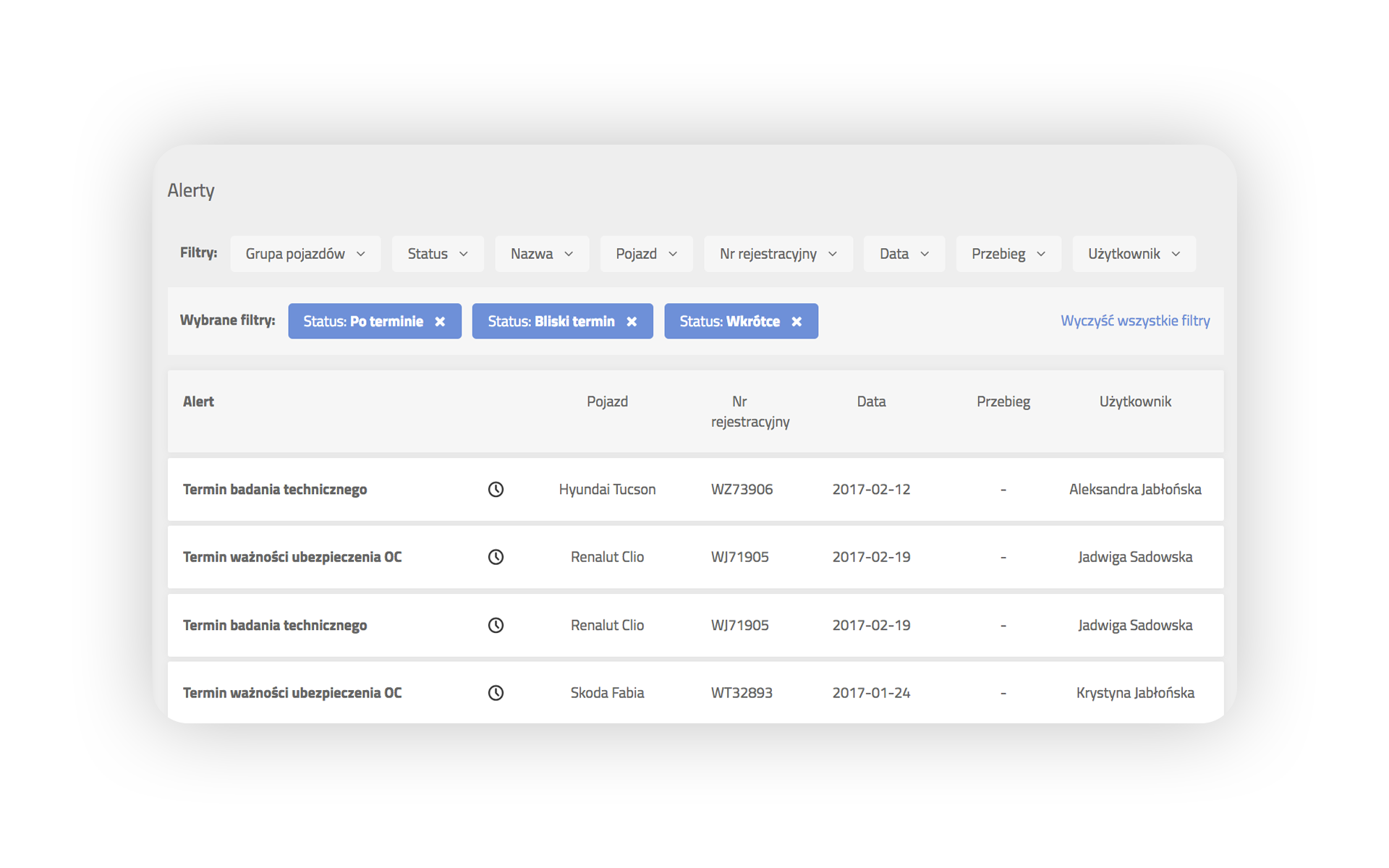Open the Przebieg filter dropdown
Image resolution: width=1389 pixels, height=868 pixels.
pos(1008,254)
